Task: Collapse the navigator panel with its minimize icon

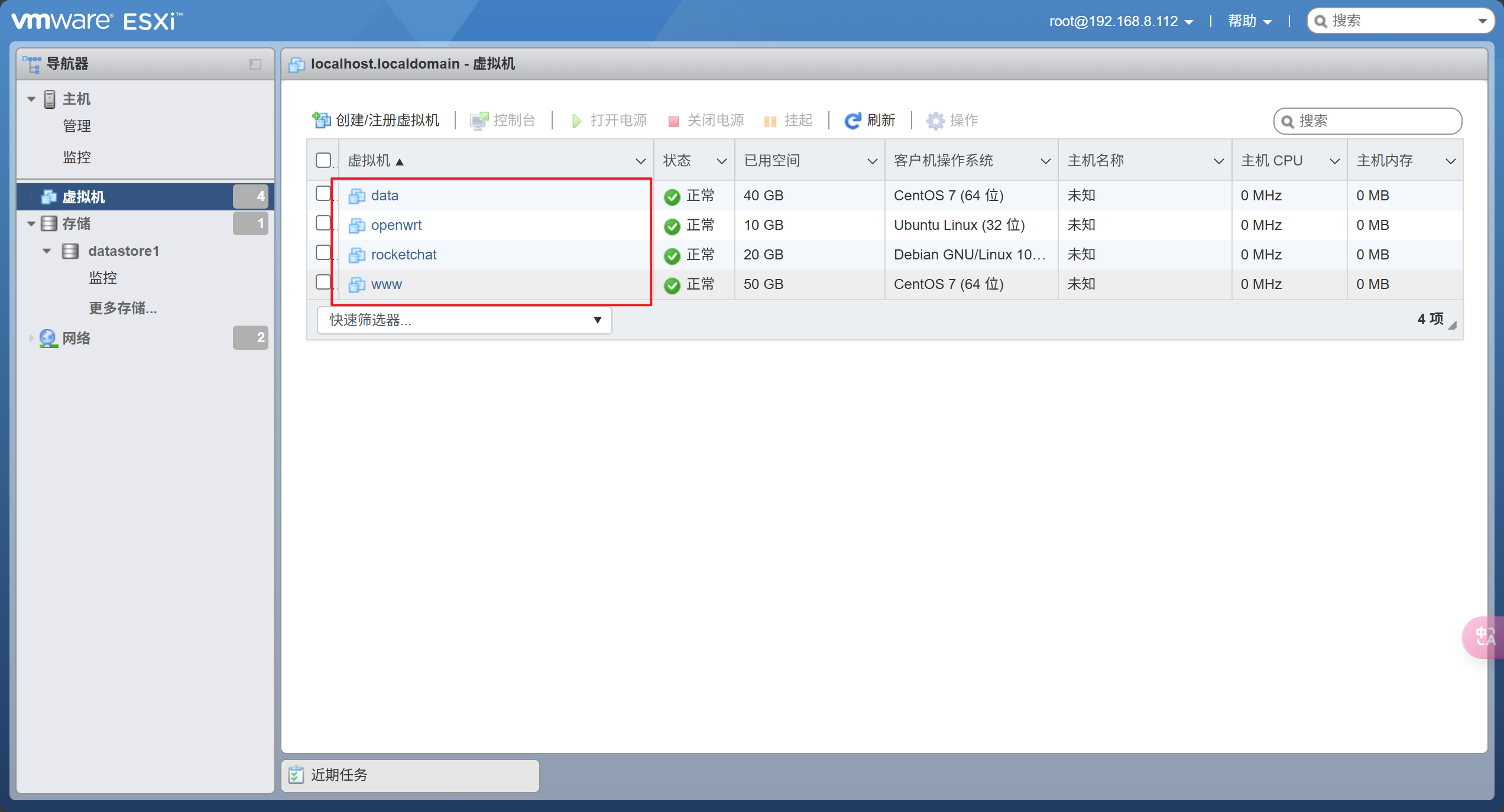Action: pyautogui.click(x=255, y=64)
